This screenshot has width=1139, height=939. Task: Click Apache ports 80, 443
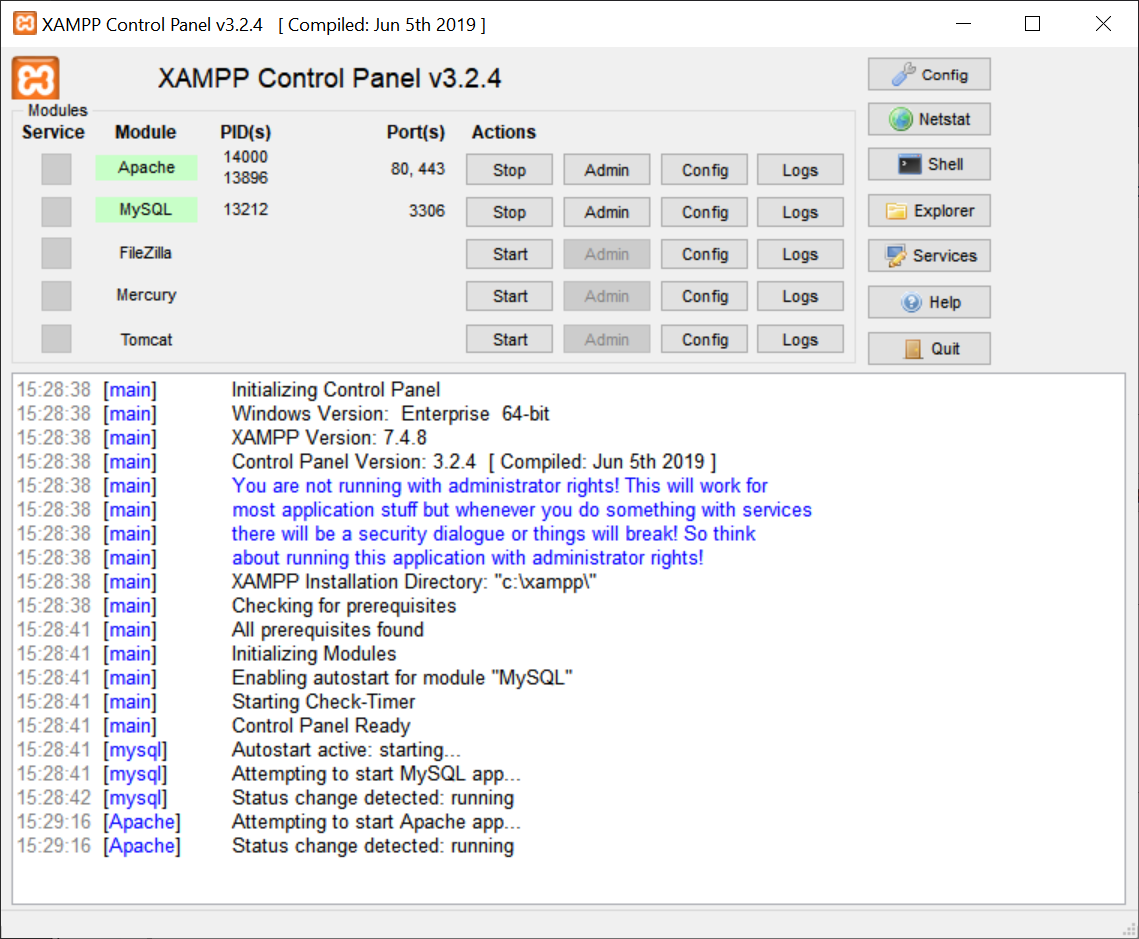point(418,169)
